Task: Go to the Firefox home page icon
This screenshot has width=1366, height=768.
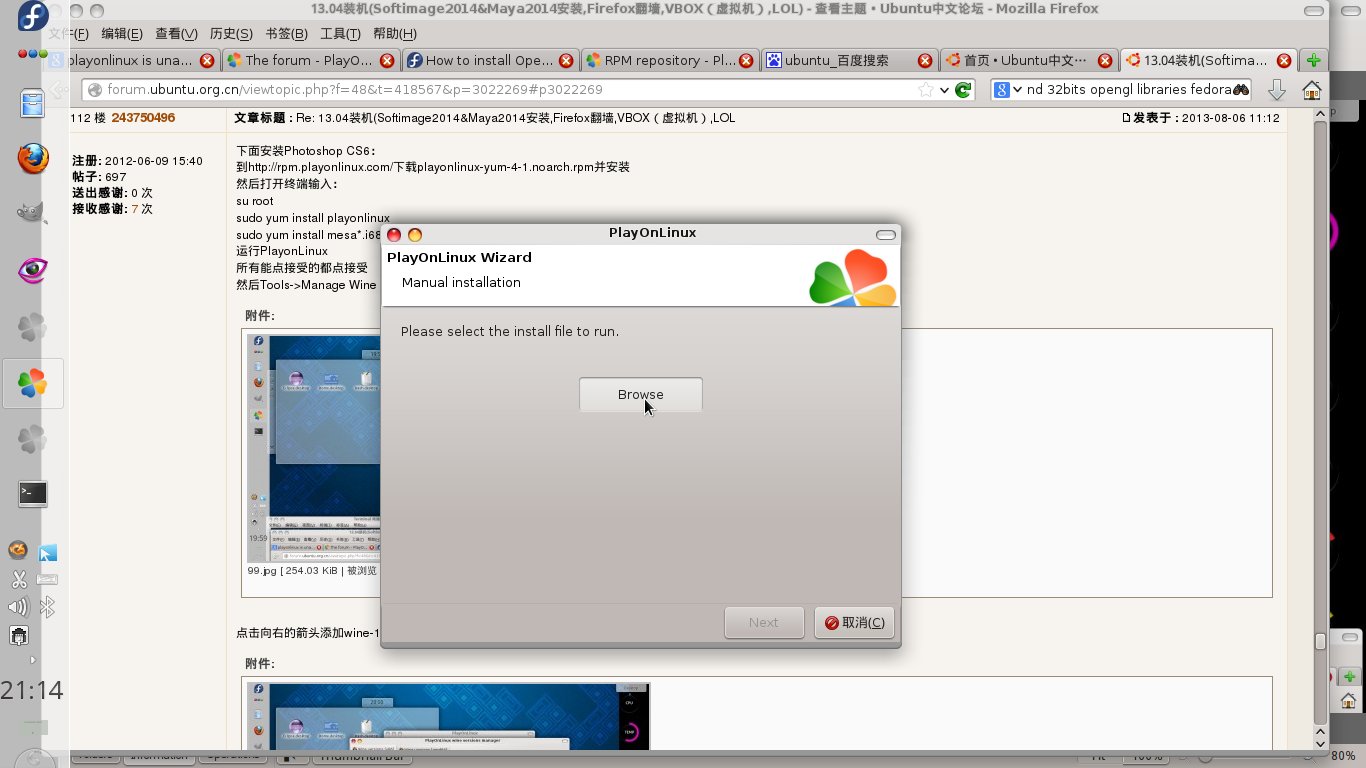Action: click(x=1312, y=90)
